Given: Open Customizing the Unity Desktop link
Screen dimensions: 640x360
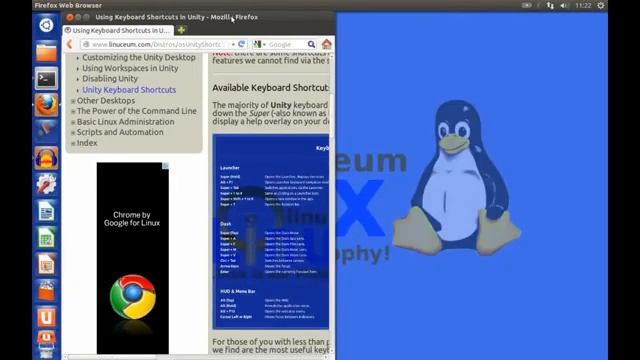Looking at the screenshot, I should tap(139, 58).
